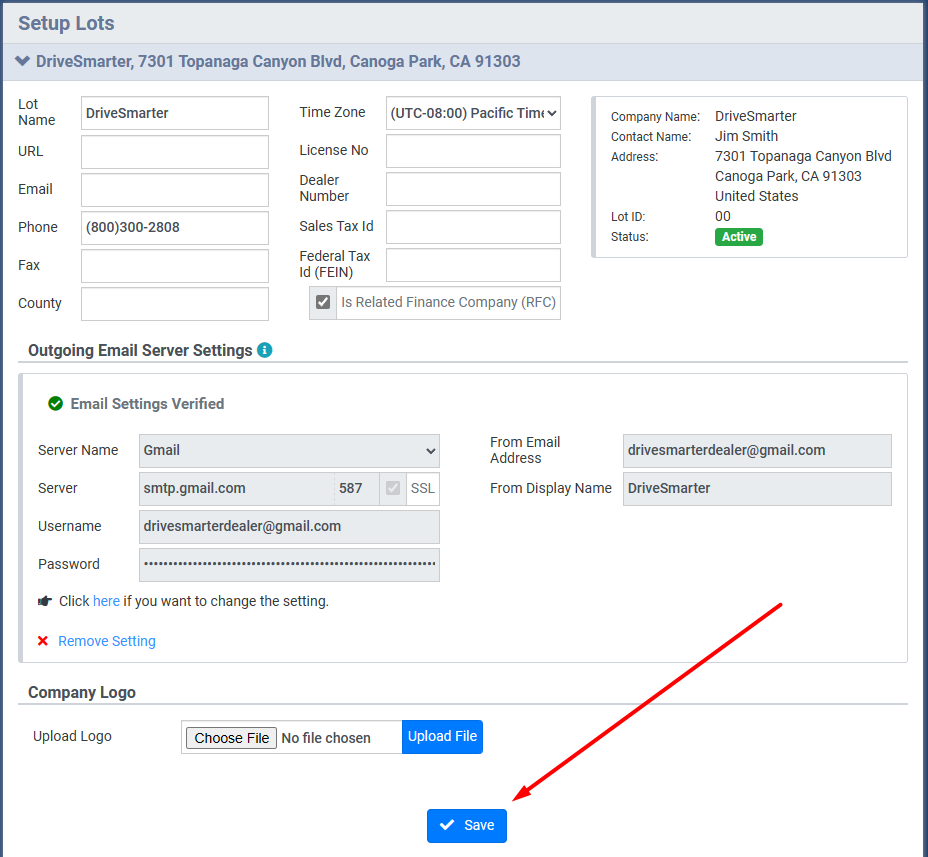This screenshot has width=928, height=857.
Task: Toggle Is Related Finance Company checkbox
Action: point(323,302)
